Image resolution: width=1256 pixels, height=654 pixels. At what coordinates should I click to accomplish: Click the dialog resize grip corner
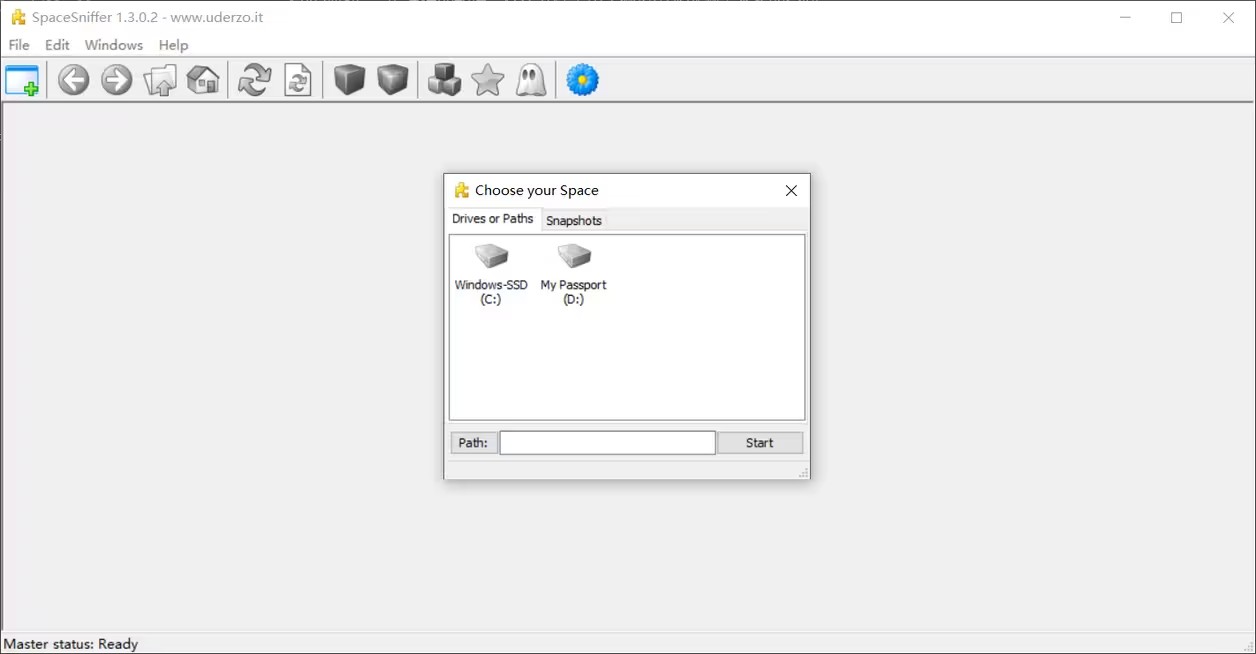803,473
